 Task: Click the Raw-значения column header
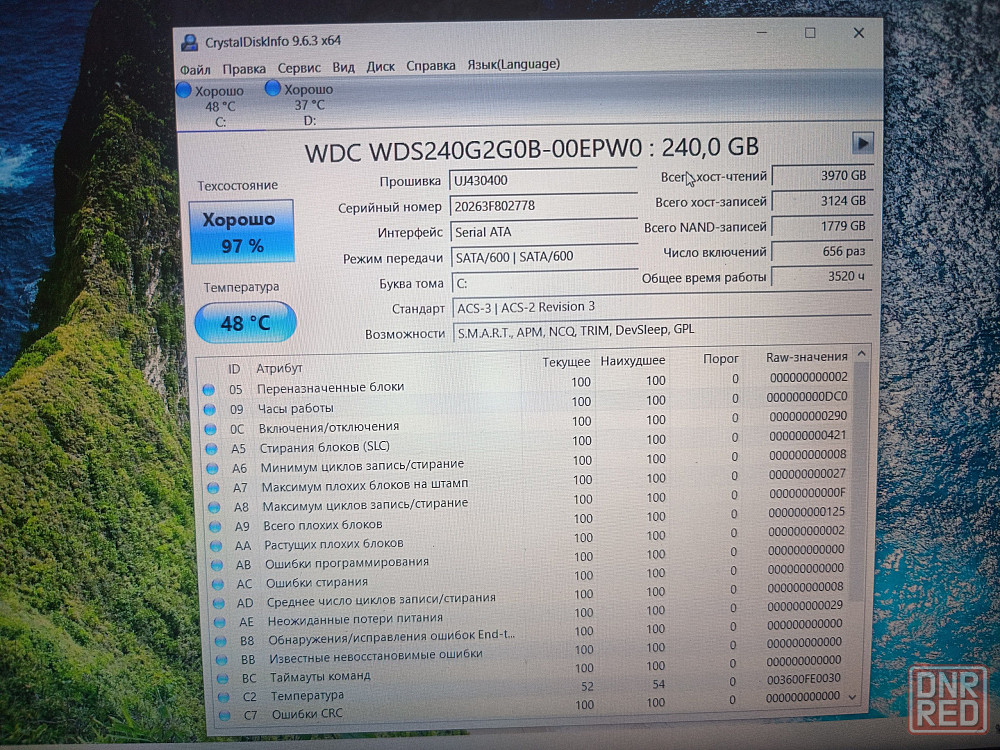click(x=807, y=357)
